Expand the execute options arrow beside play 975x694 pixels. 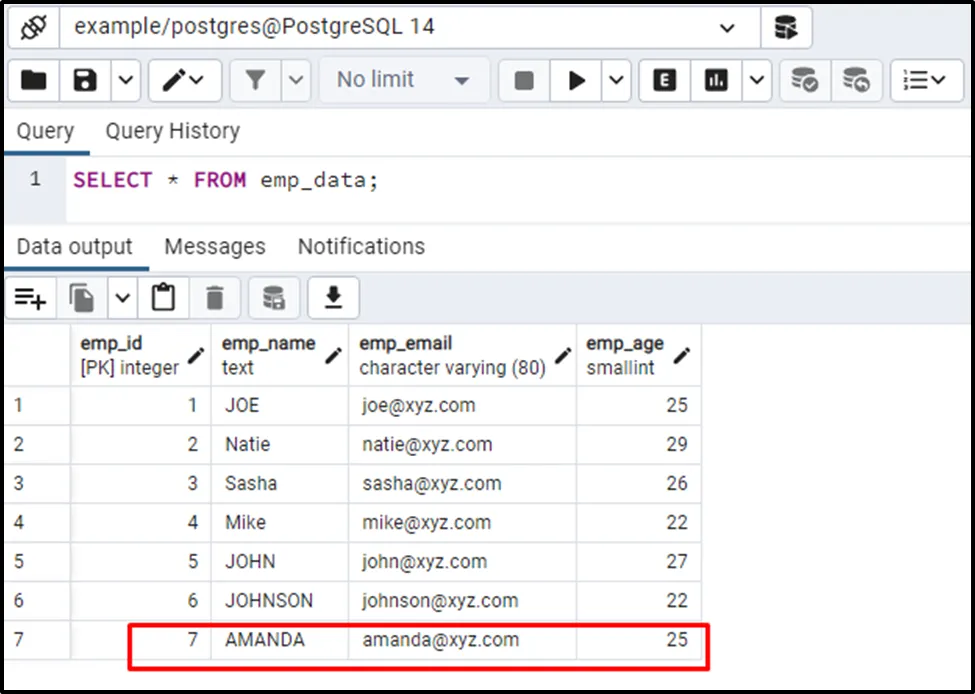pos(615,81)
